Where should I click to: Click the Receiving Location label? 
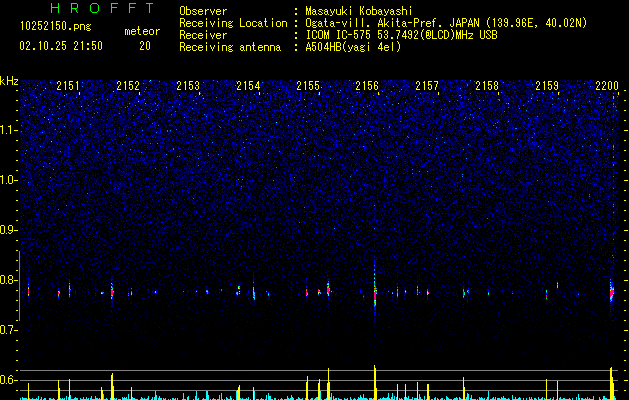pos(233,23)
